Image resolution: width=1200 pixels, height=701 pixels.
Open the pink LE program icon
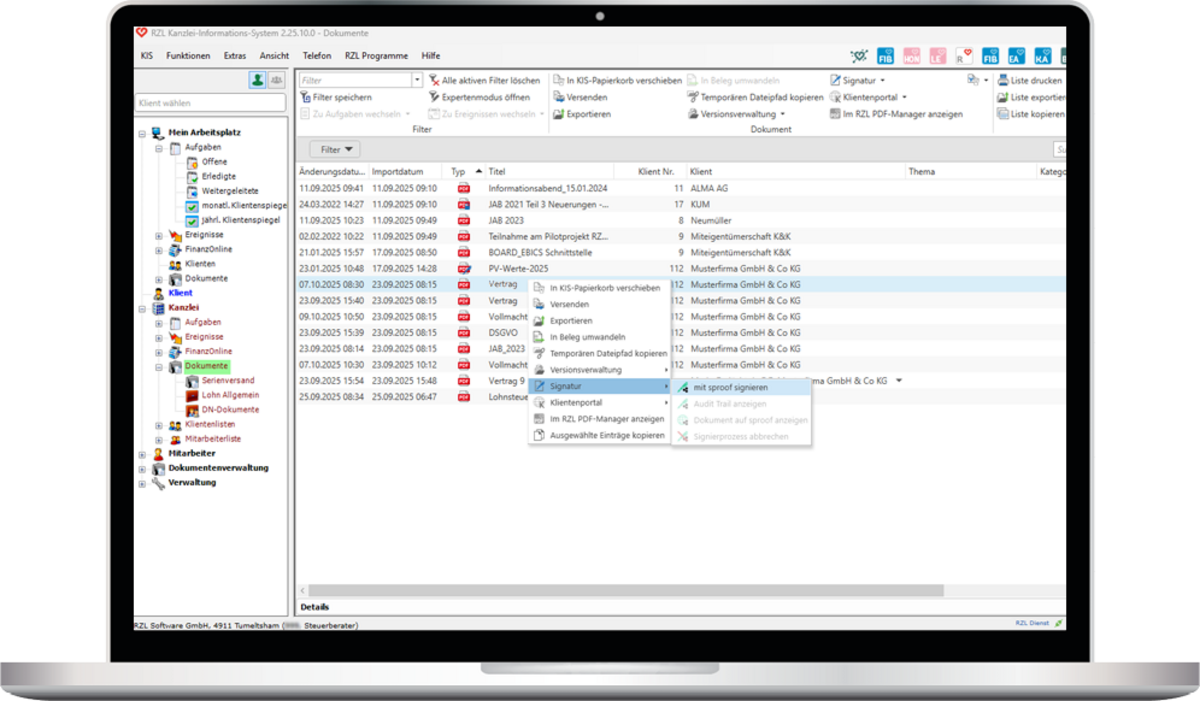click(x=937, y=56)
